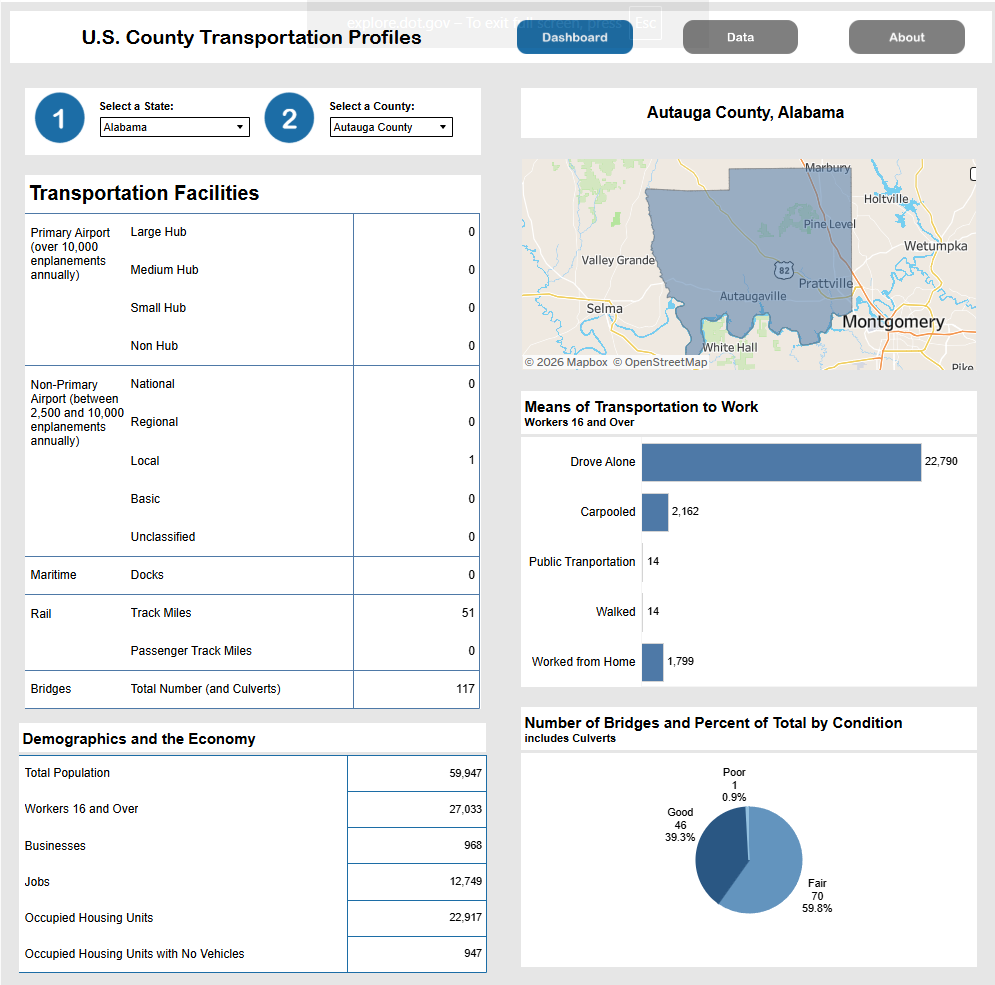
Task: Click the US 82 highway shield on map
Action: click(x=784, y=270)
